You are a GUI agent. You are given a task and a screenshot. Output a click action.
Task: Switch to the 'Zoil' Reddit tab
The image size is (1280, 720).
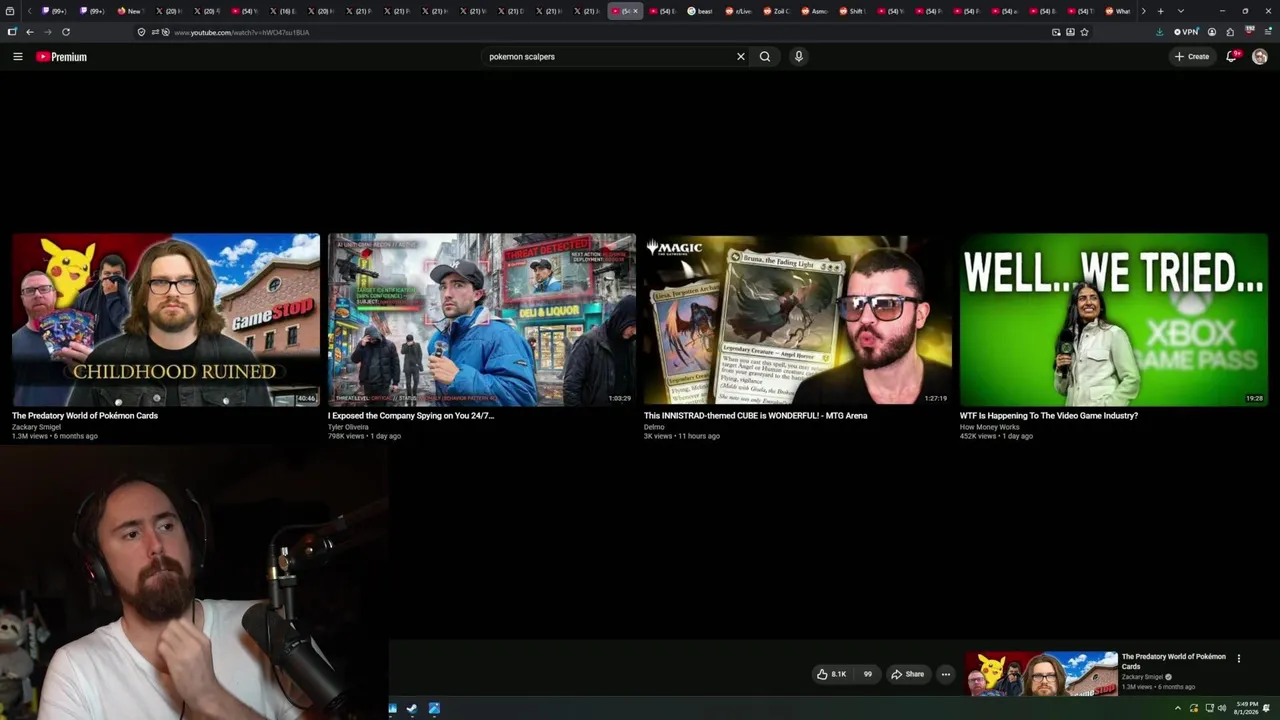[776, 11]
